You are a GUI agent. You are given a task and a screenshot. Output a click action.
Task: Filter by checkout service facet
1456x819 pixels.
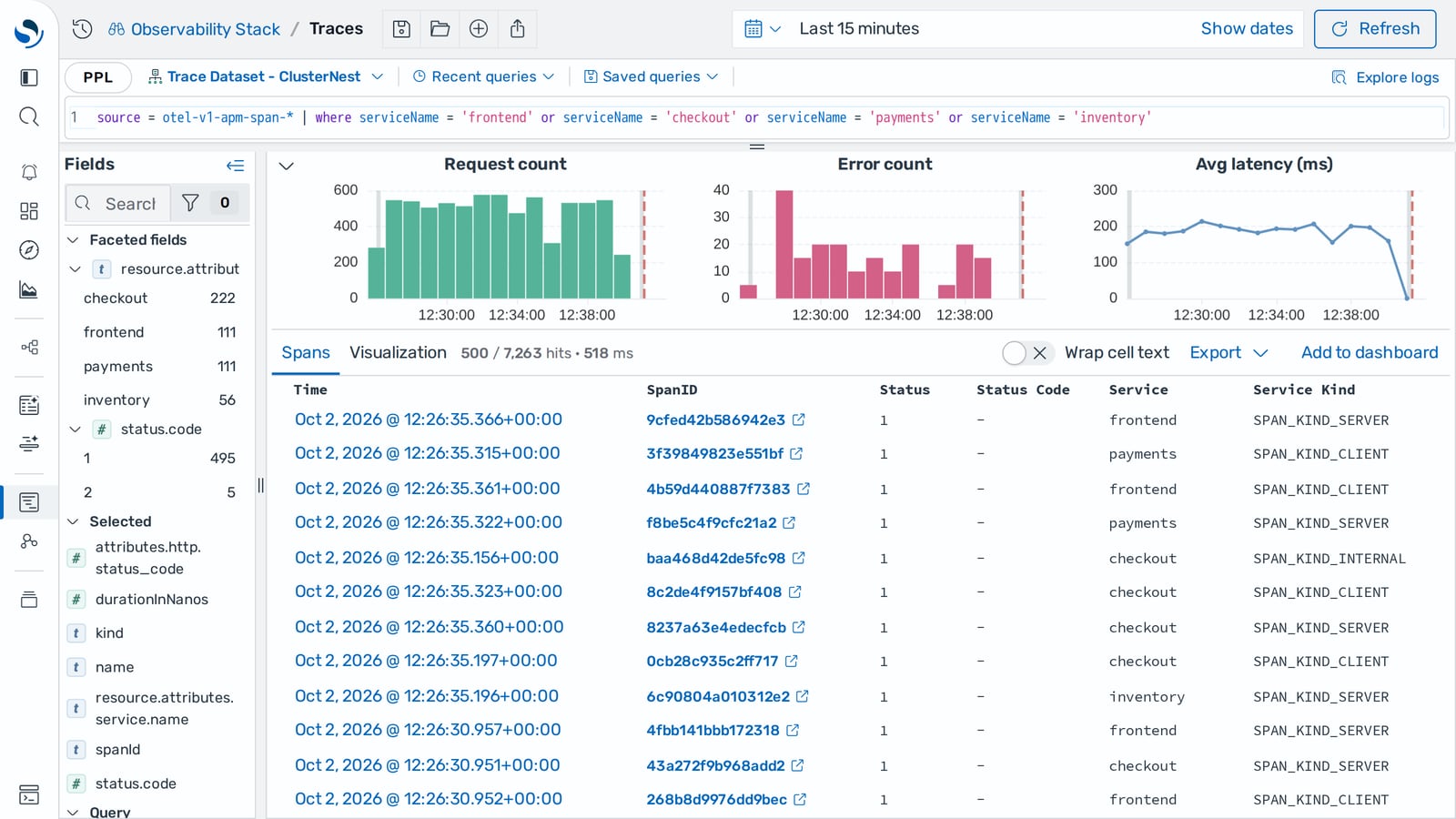pyautogui.click(x=158, y=298)
